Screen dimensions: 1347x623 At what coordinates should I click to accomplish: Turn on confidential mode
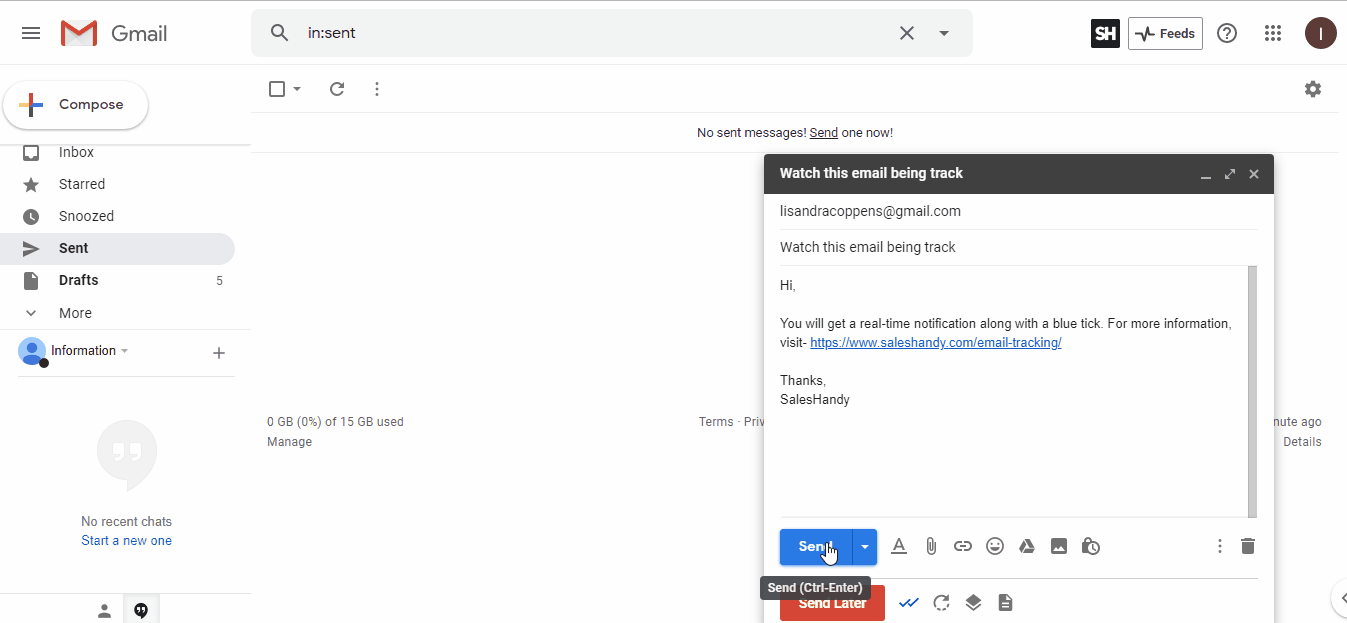pyautogui.click(x=1091, y=546)
